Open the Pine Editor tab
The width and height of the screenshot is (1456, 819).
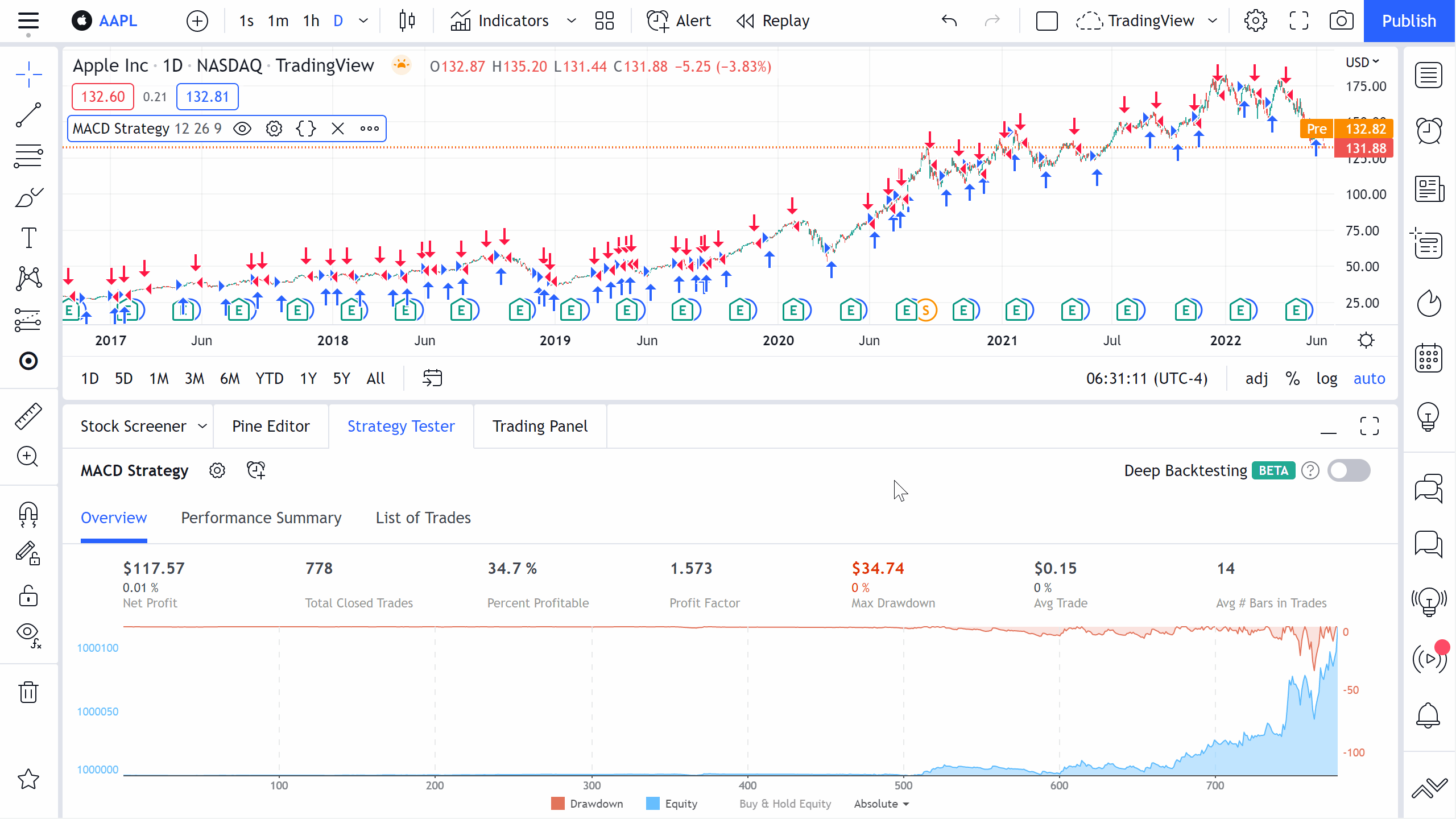(x=271, y=425)
